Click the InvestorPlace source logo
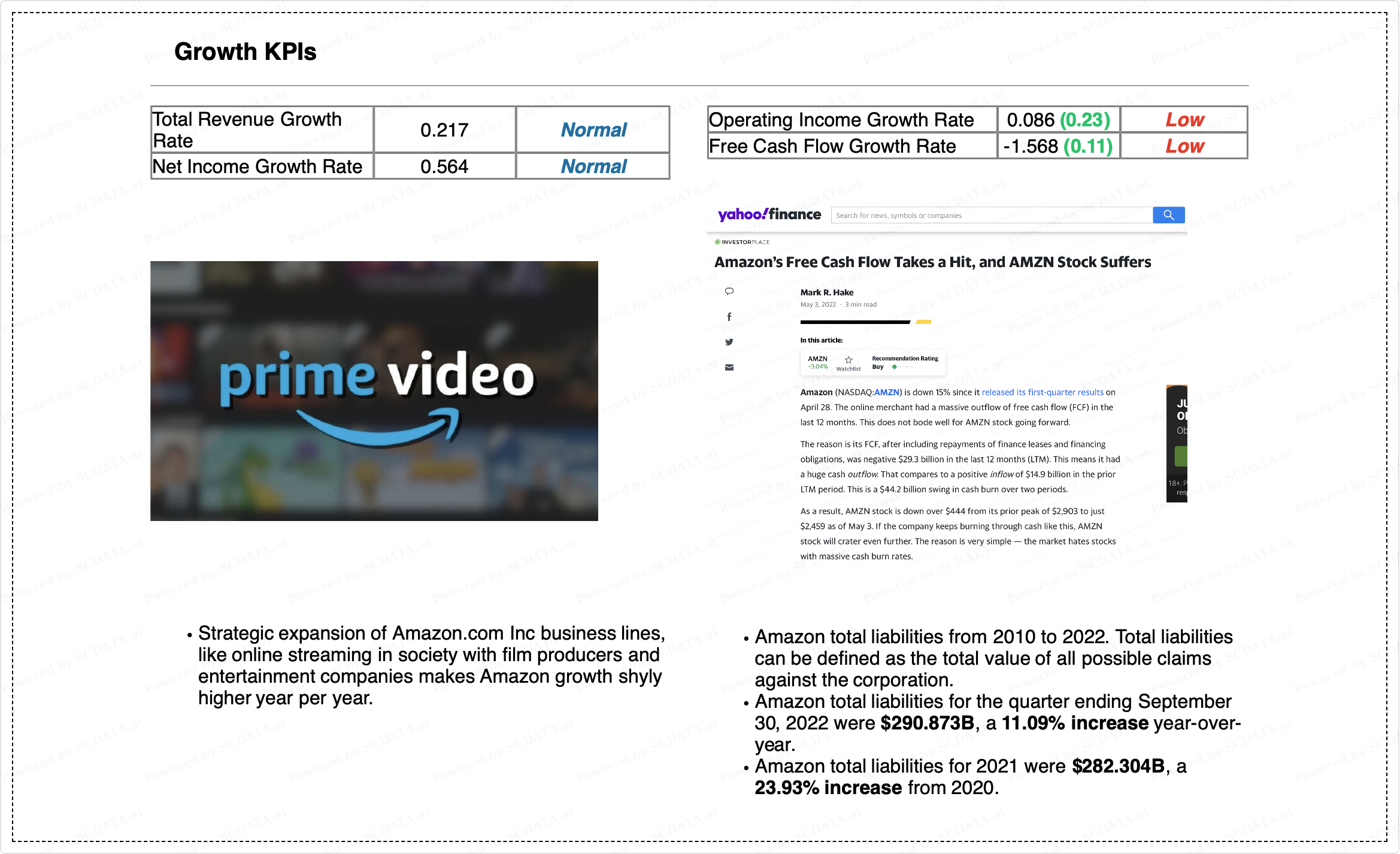This screenshot has height=854, width=1400. click(742, 242)
